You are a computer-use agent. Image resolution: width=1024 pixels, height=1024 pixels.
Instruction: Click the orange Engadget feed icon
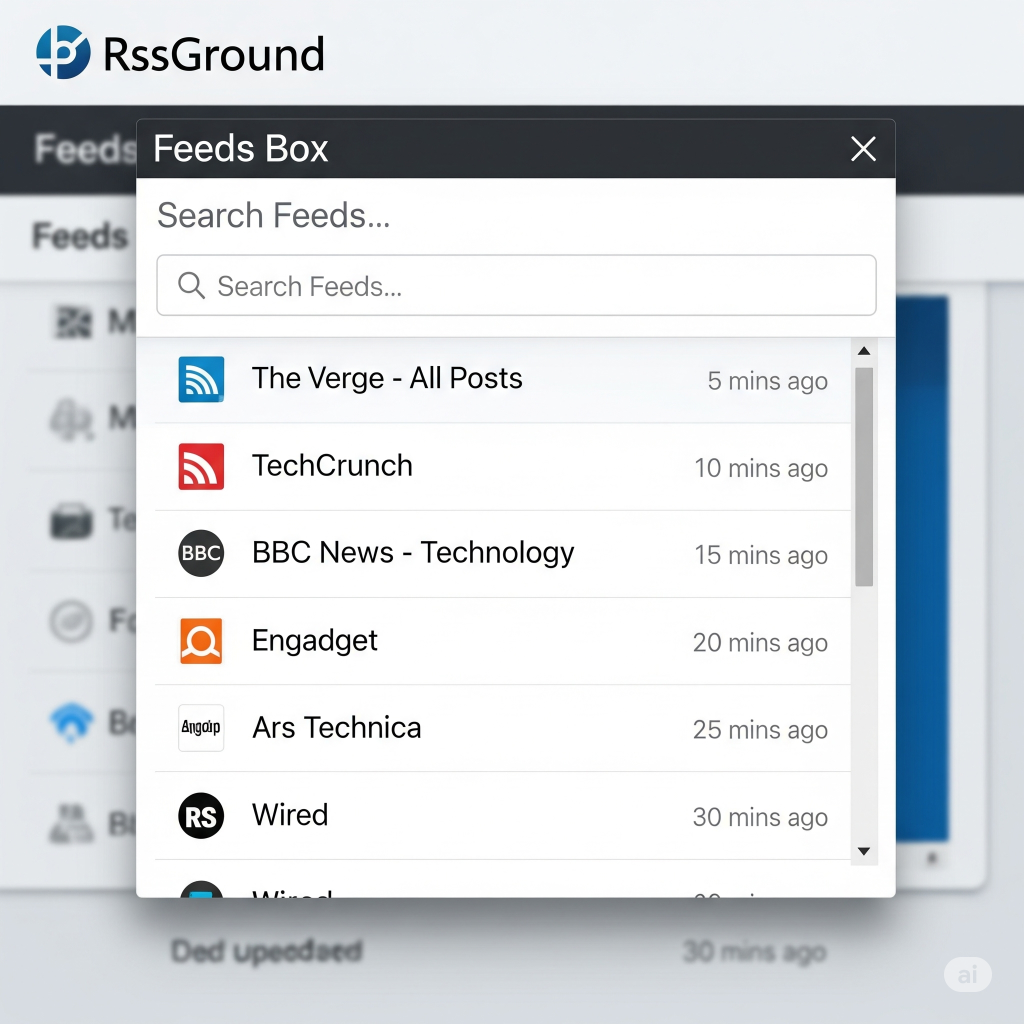(201, 641)
